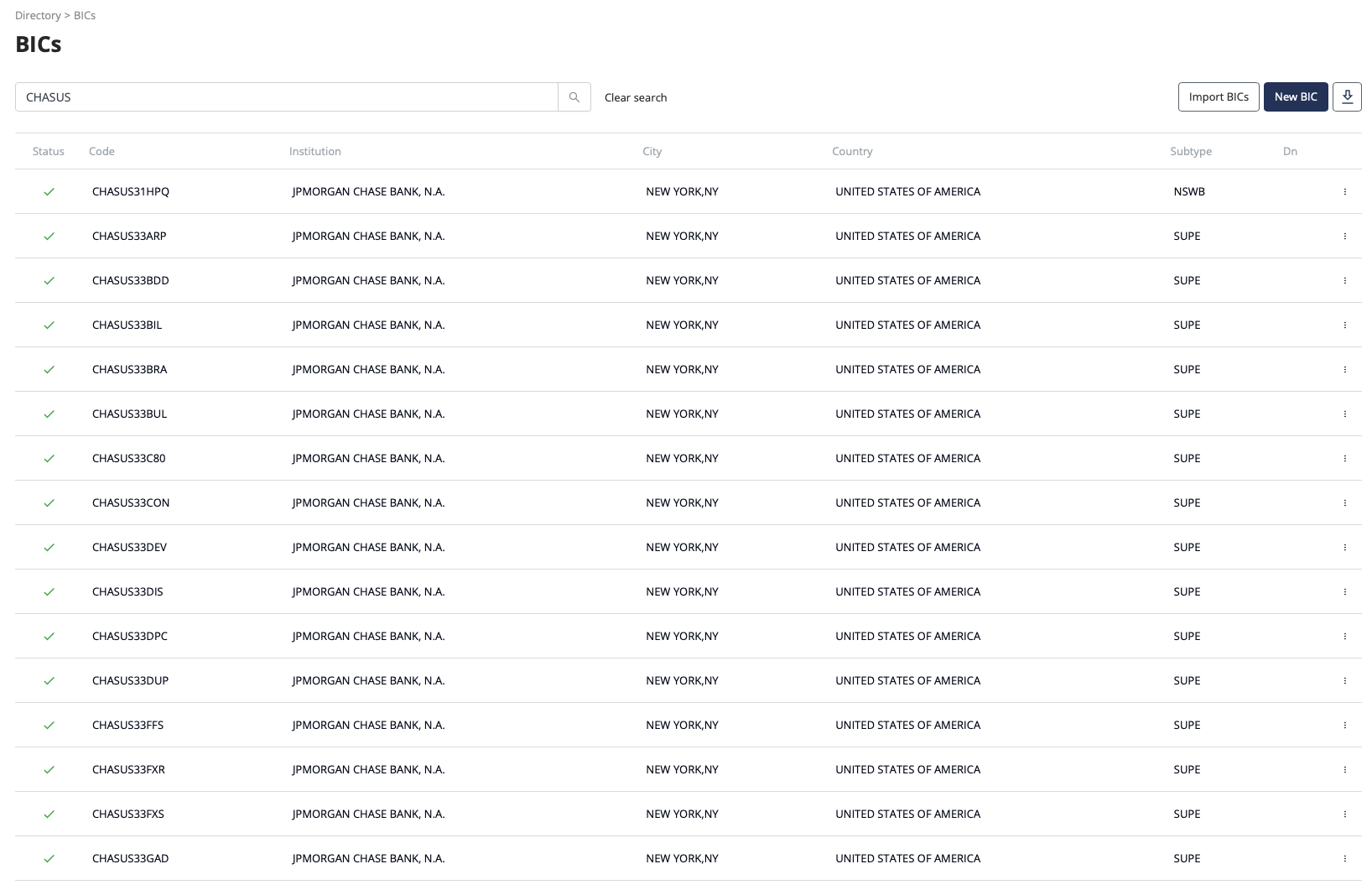Screen dimensions: 1372x890
Task: Select code CHASUS33BRA
Action: pos(130,370)
